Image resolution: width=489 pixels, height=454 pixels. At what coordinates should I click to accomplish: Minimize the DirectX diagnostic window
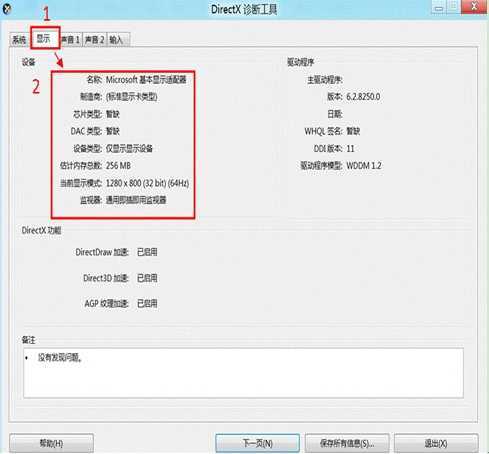439,8
